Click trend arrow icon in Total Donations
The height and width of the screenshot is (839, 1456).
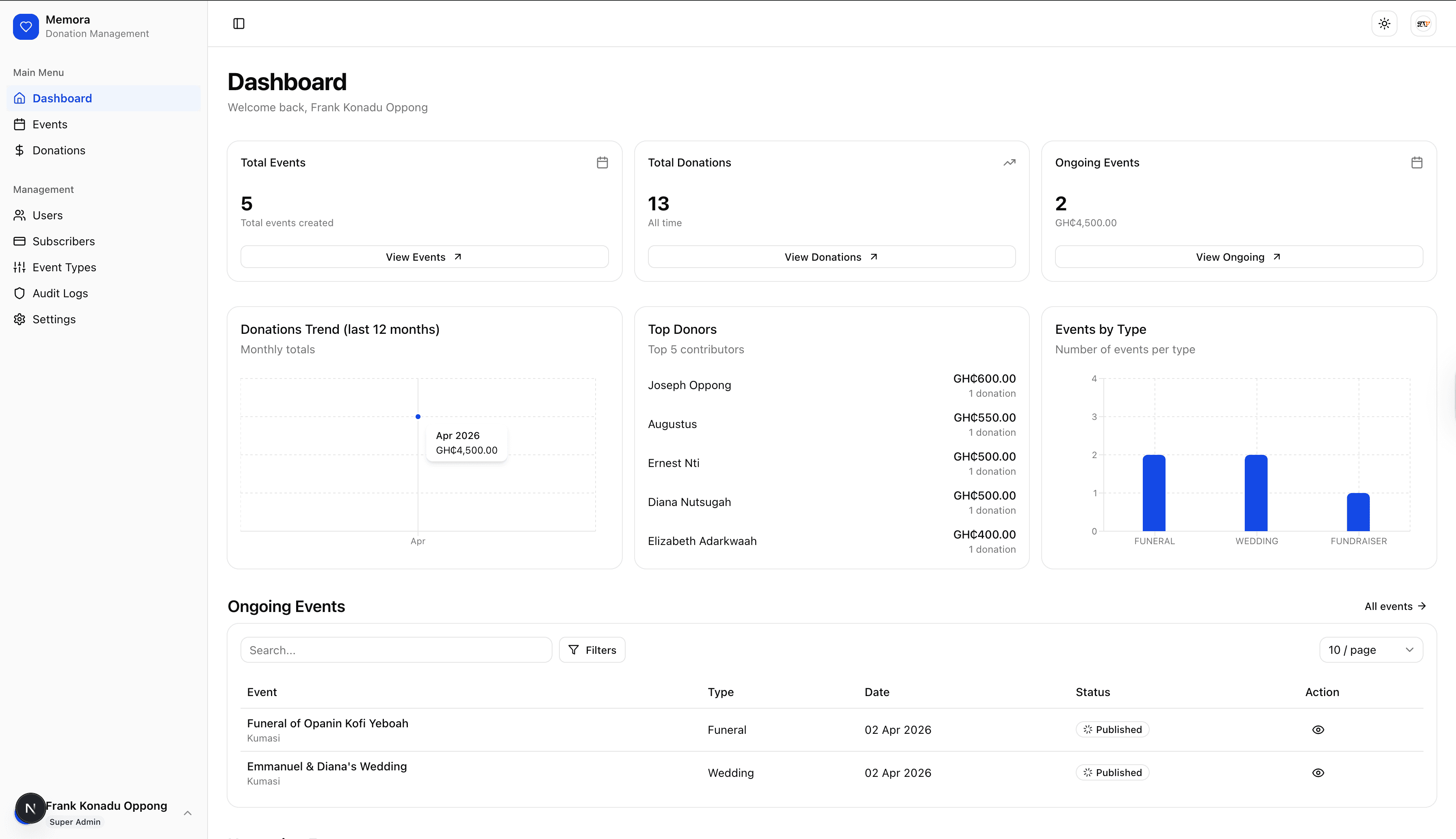[x=1009, y=162]
